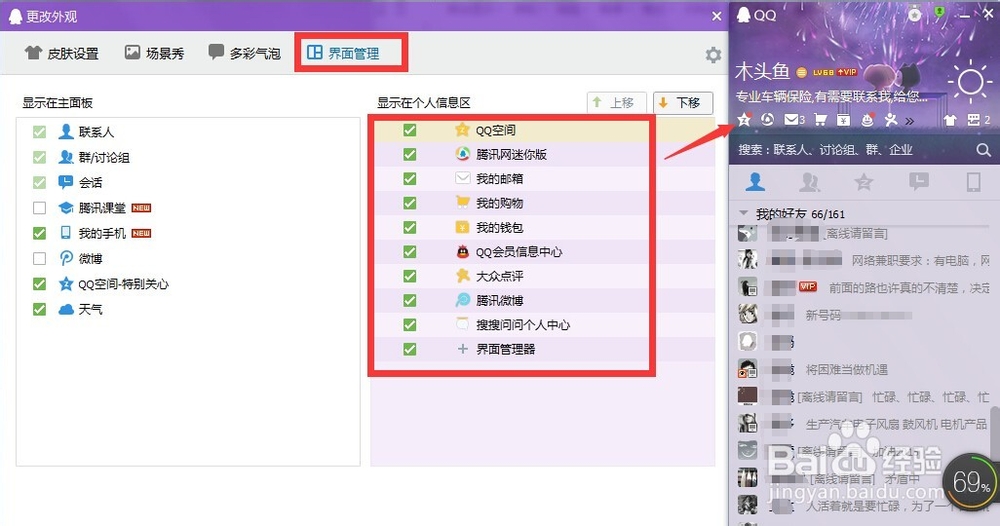This screenshot has width=1000, height=526.
Task: Switch to the 场景秀 tab
Action: pyautogui.click(x=154, y=53)
